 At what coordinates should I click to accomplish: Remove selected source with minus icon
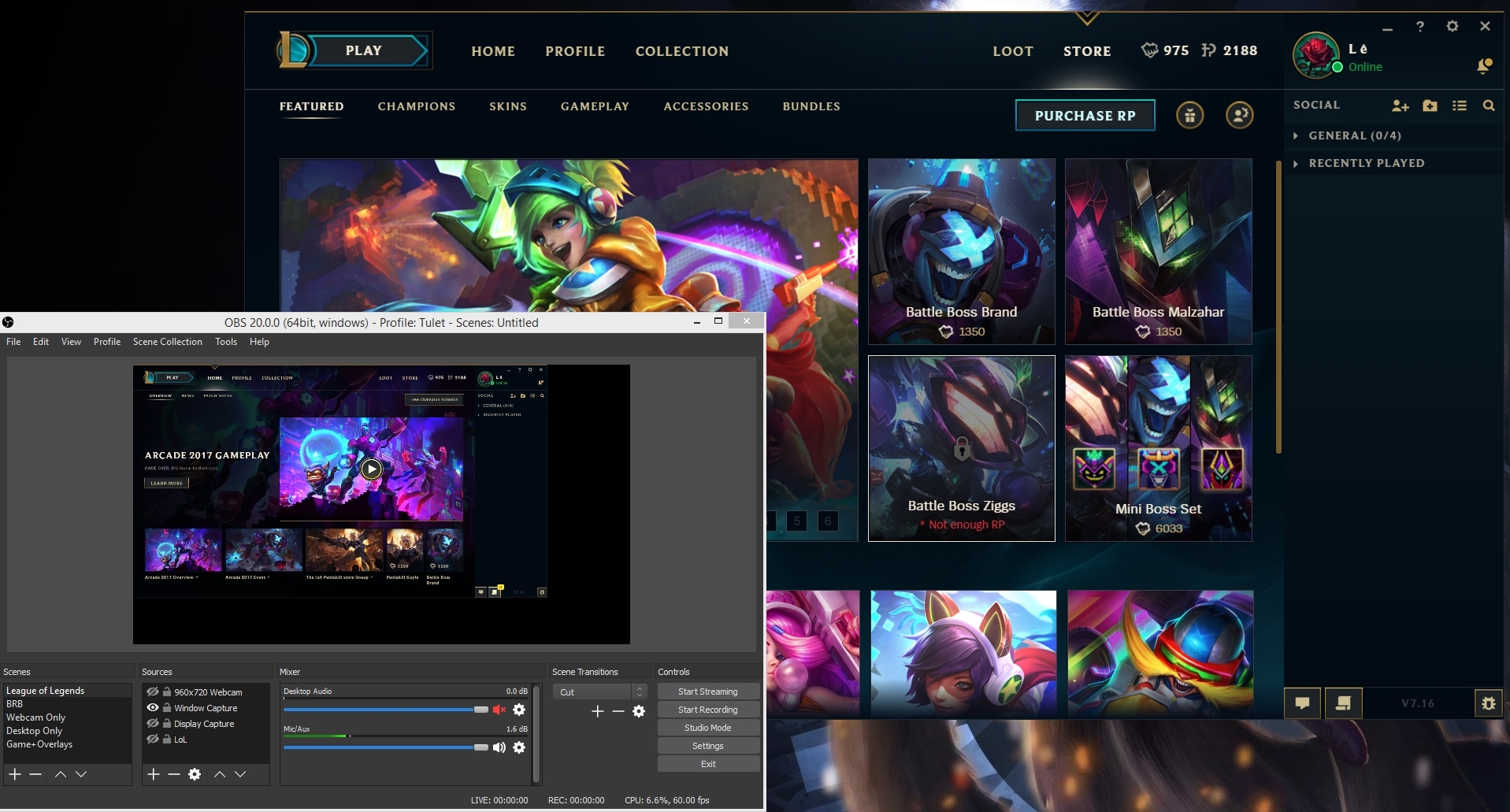[x=174, y=774]
